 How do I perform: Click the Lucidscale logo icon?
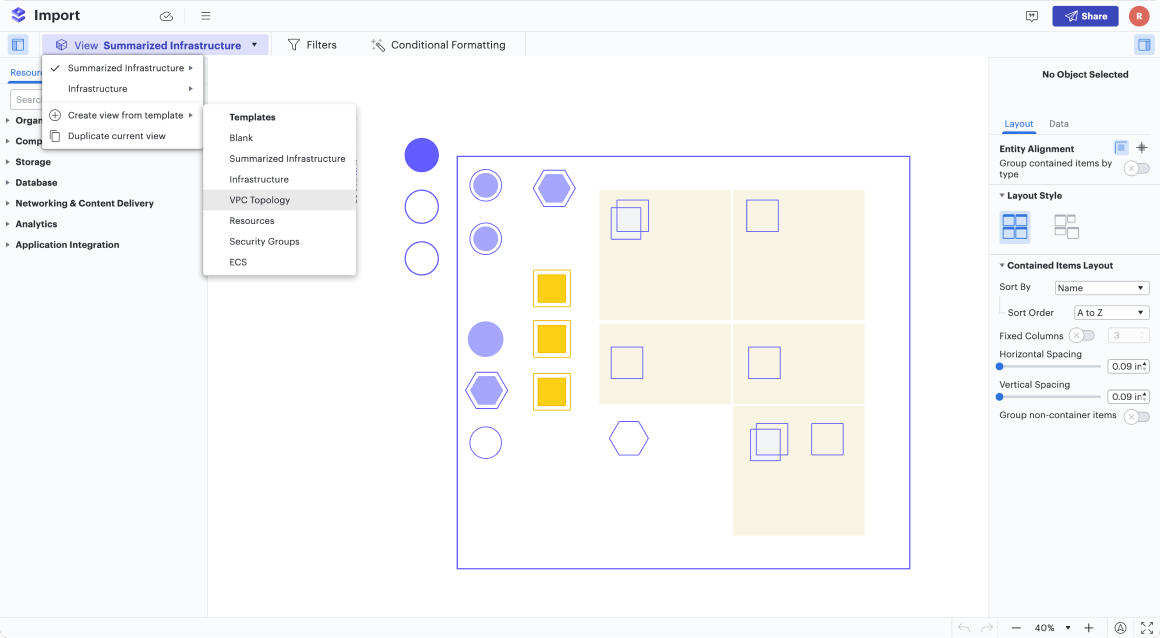18,15
